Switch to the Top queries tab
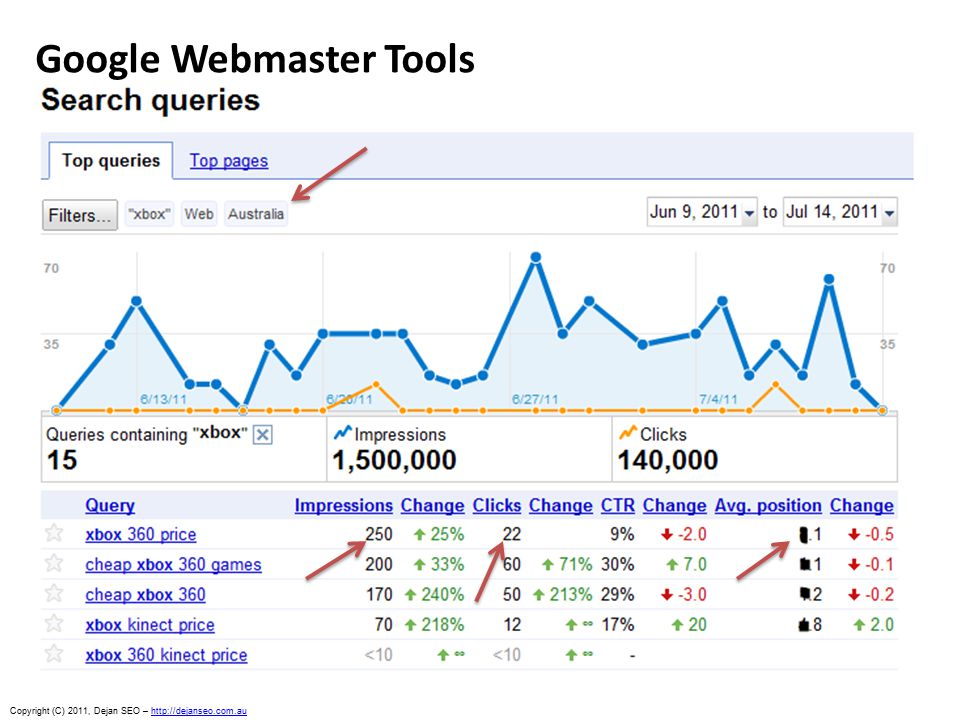Viewport: 960px width, 720px height. (111, 160)
